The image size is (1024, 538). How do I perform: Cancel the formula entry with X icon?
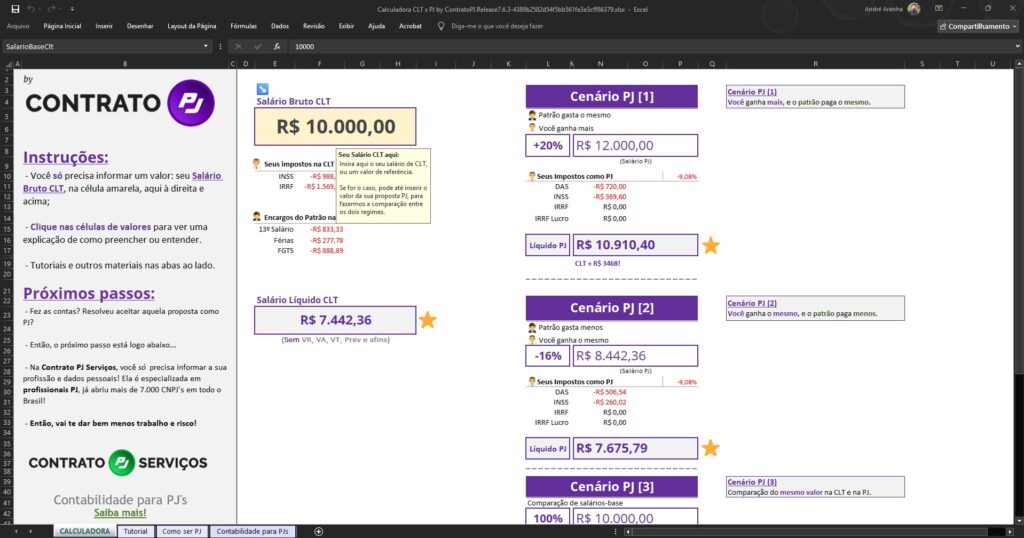(238, 46)
